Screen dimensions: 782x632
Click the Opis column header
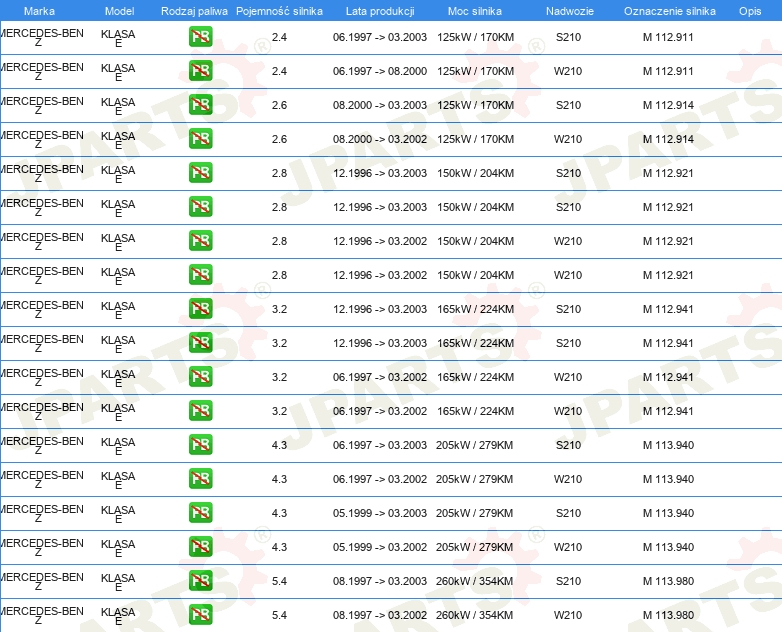(x=750, y=11)
